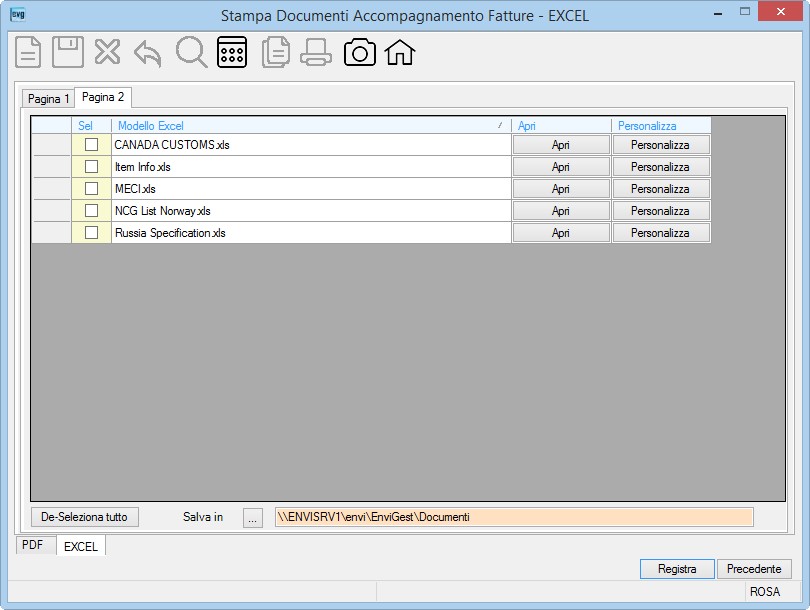
Task: Click the floppy disk save icon
Action: [68, 52]
